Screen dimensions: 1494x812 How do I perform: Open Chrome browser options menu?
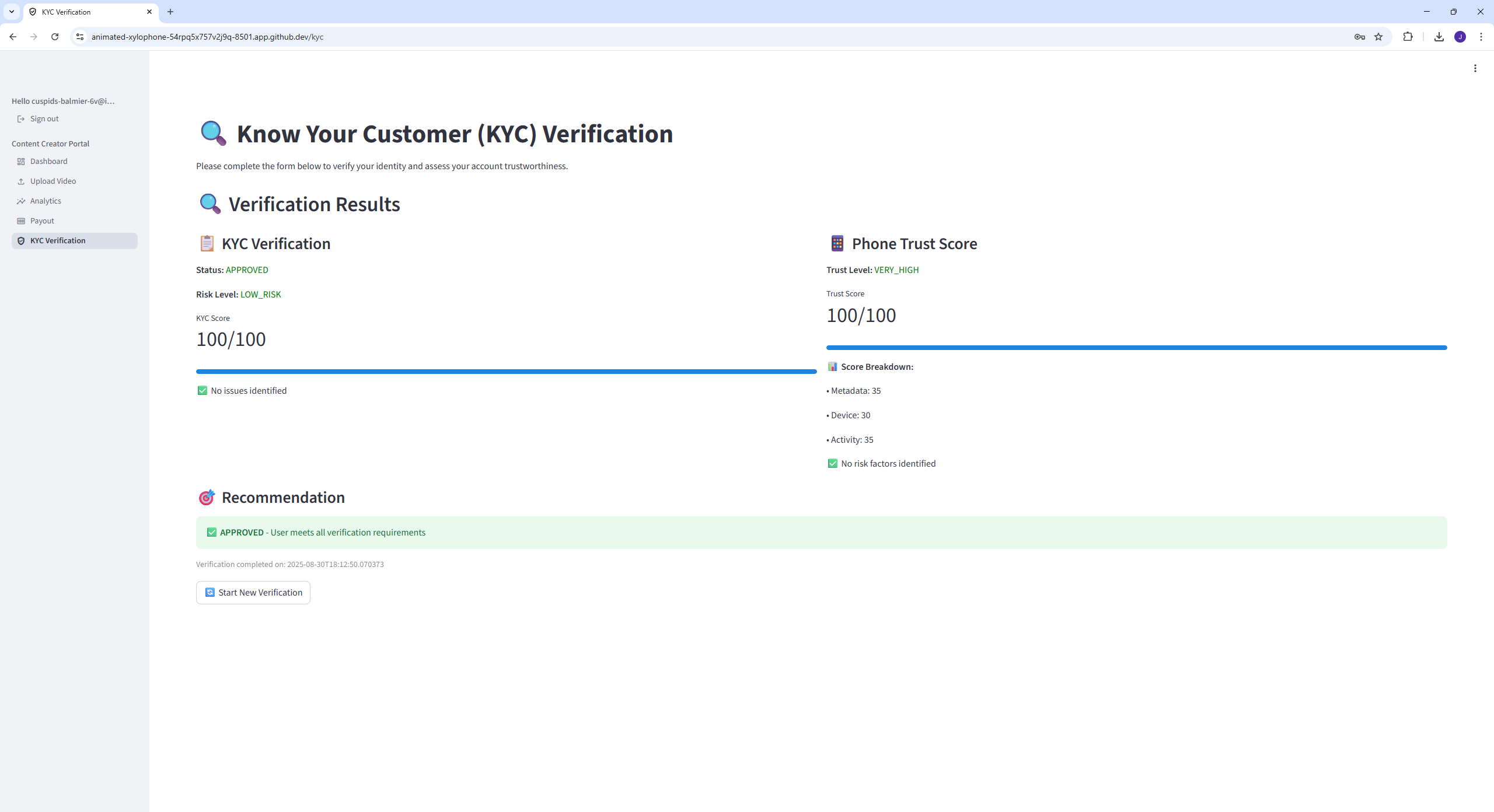(x=1481, y=37)
